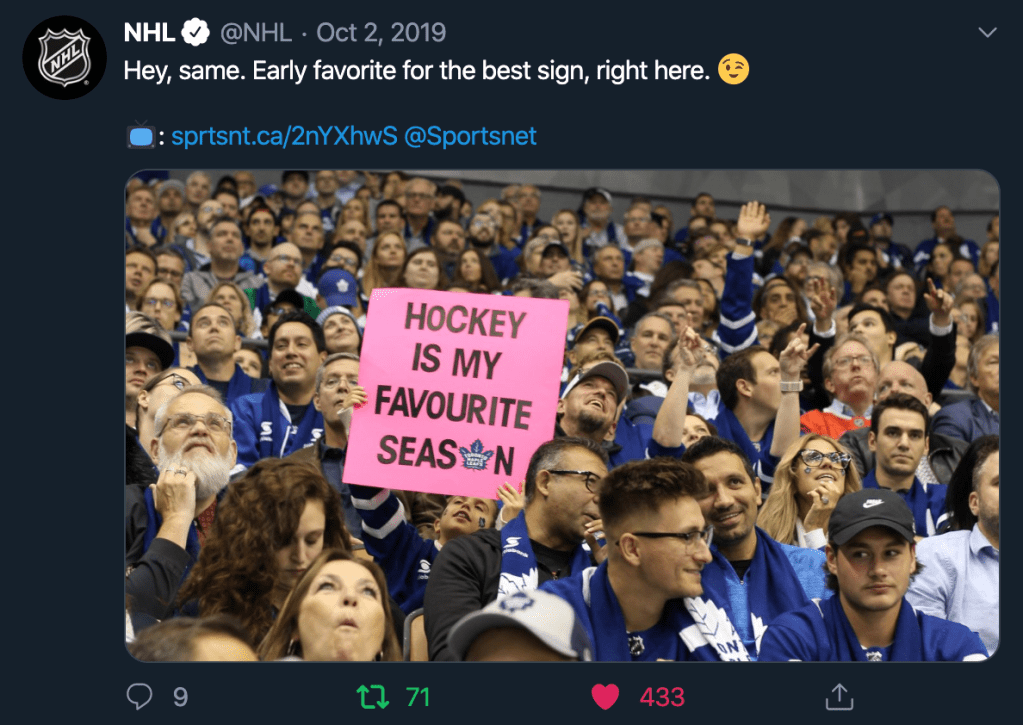
Task: Toggle the green retweet icon
Action: coord(373,695)
